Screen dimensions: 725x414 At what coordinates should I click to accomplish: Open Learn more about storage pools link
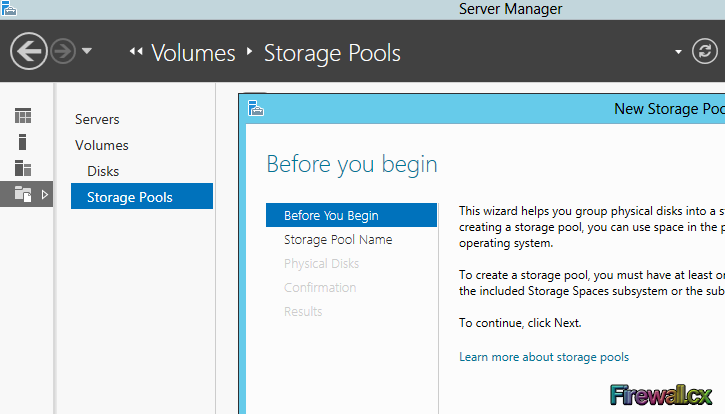coord(544,357)
